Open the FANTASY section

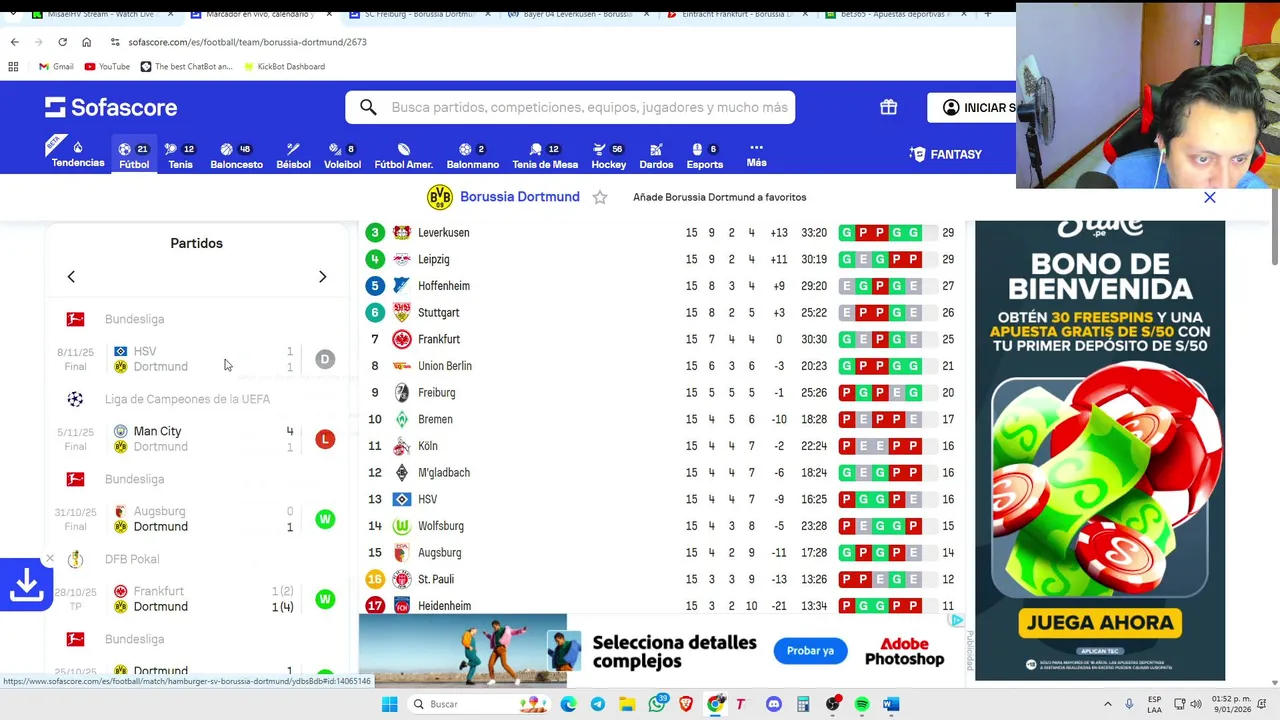[946, 154]
